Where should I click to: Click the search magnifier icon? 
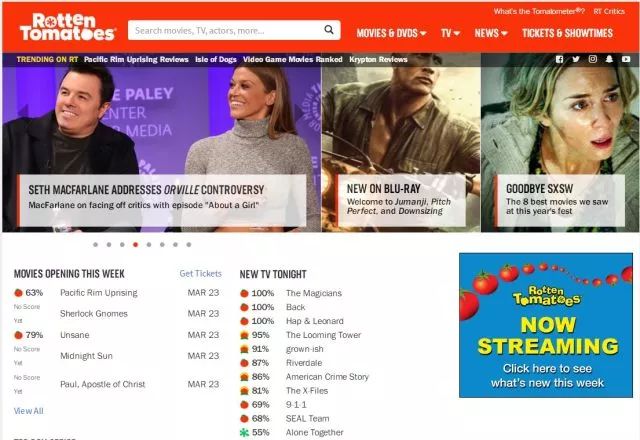coord(329,30)
